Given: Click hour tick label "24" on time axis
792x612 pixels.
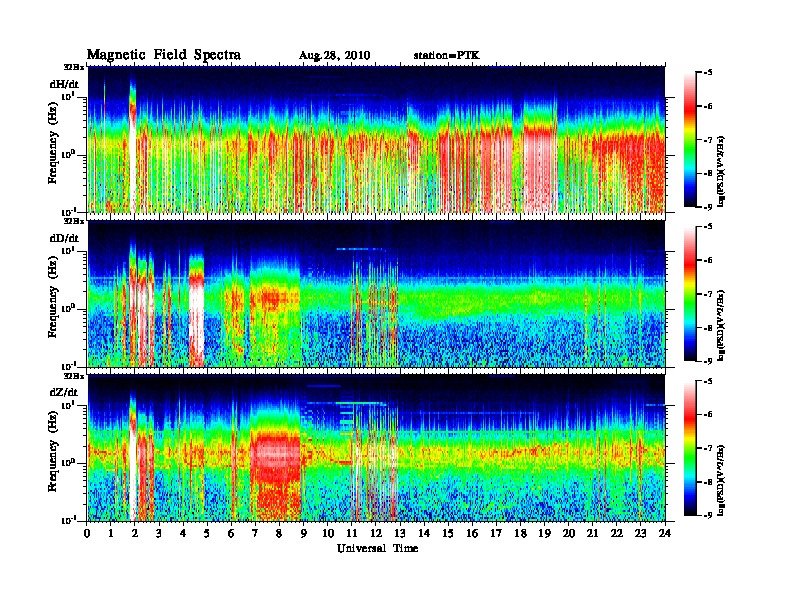Looking at the screenshot, I should pyautogui.click(x=665, y=533).
